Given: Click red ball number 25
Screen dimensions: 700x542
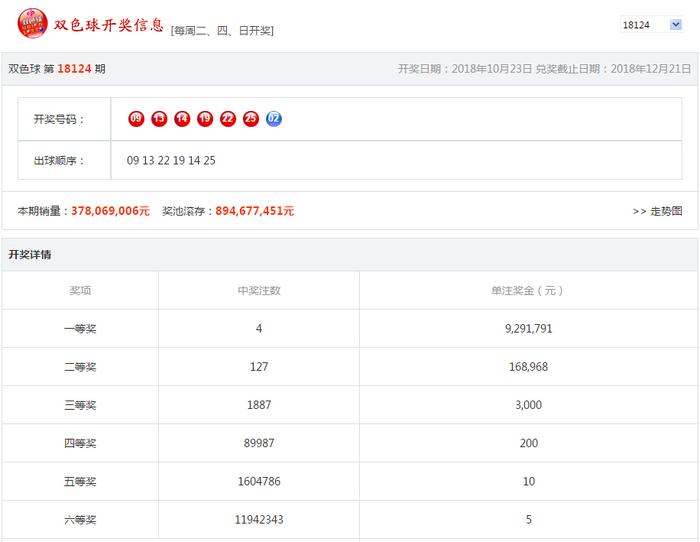Looking at the screenshot, I should click(x=251, y=119).
